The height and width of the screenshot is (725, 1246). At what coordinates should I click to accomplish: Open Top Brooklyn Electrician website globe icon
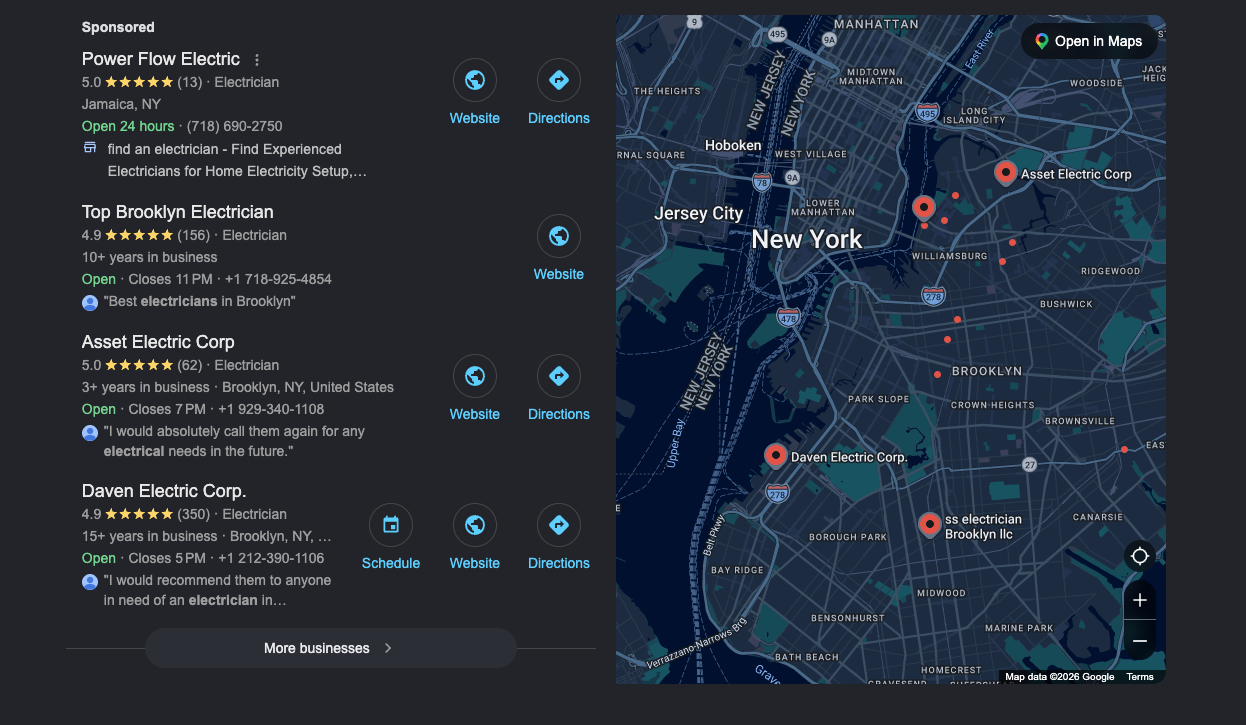point(559,236)
